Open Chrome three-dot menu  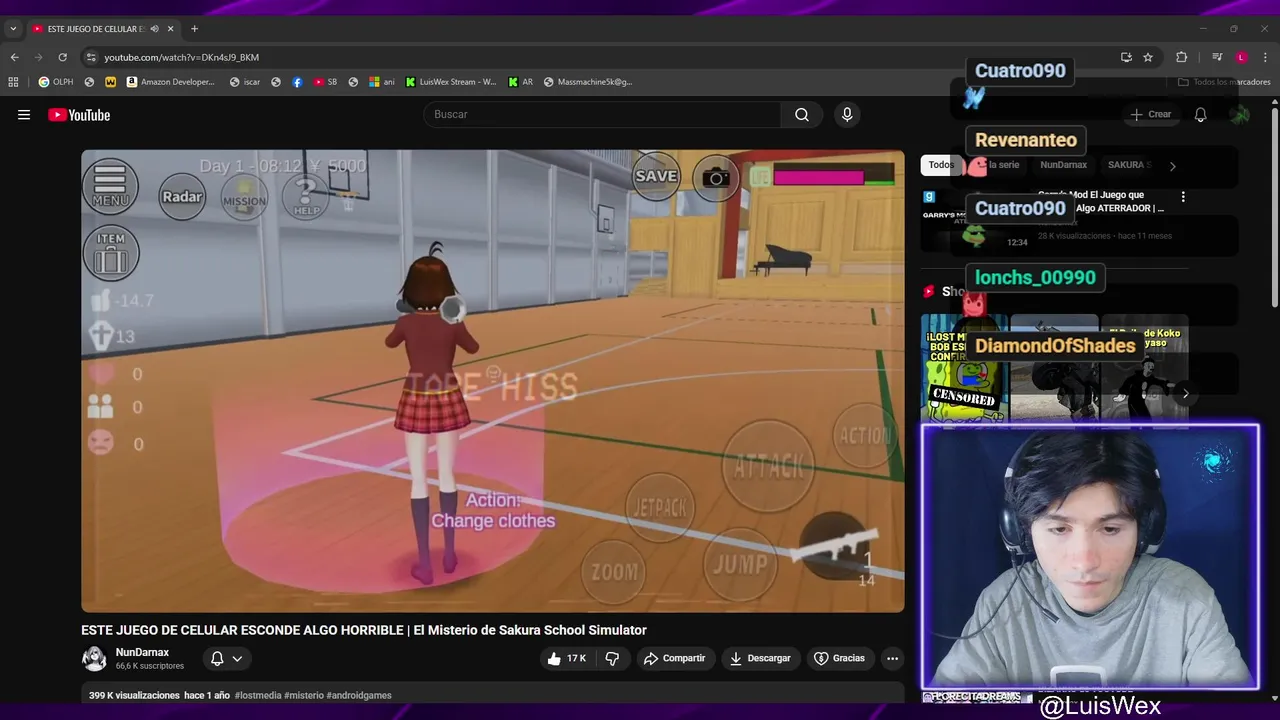coord(1266,57)
